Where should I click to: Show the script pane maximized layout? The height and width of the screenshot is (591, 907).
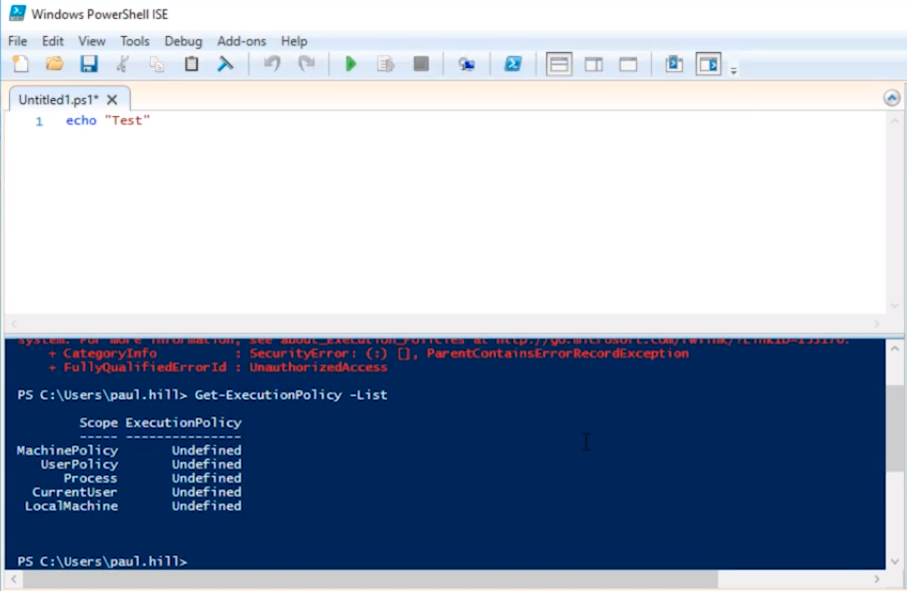tap(628, 64)
